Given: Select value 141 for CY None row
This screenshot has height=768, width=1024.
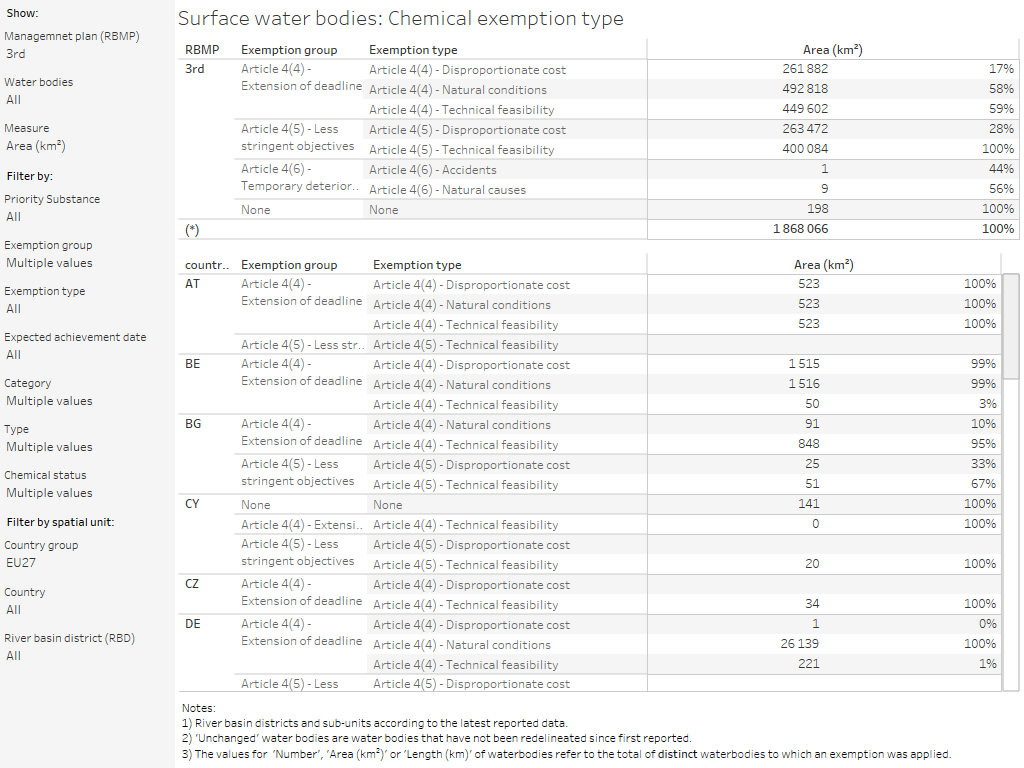Looking at the screenshot, I should [808, 504].
